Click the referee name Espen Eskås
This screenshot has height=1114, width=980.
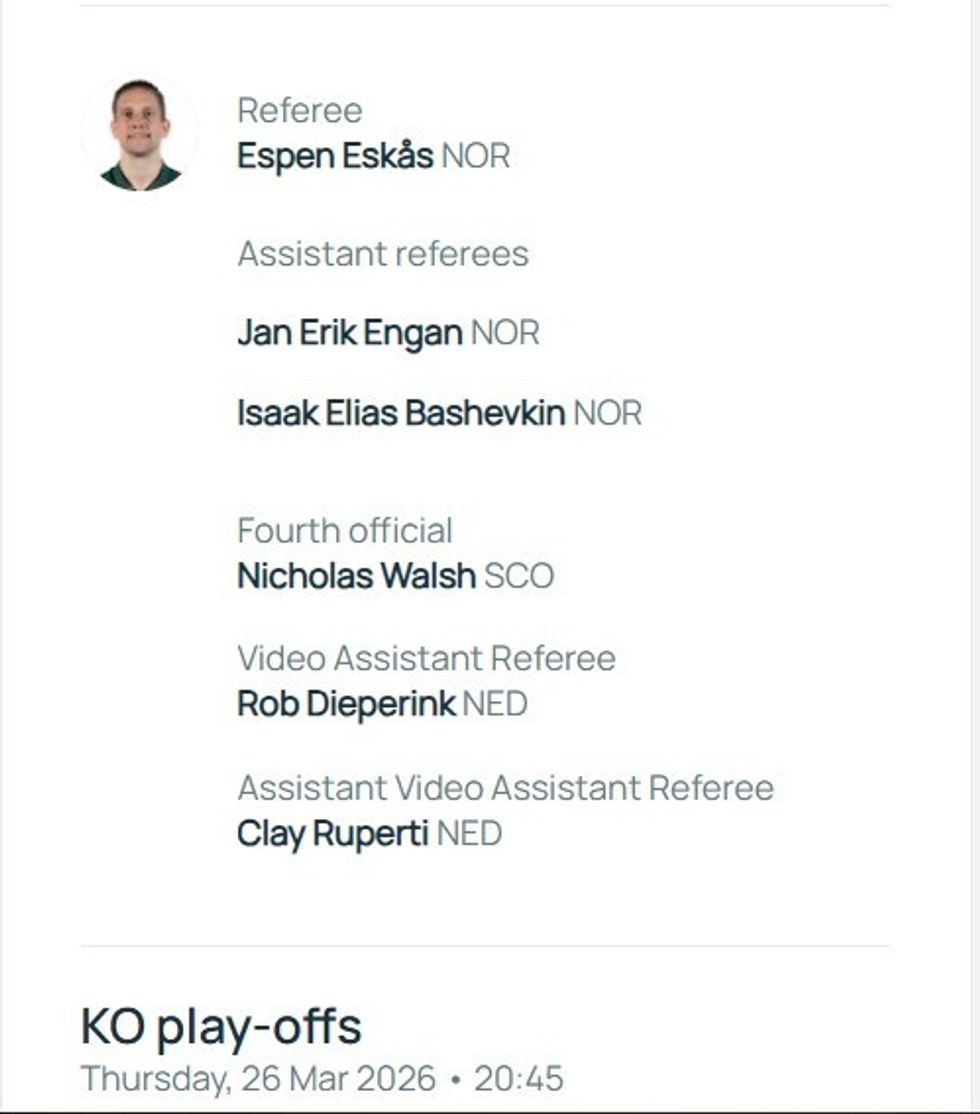[x=335, y=157]
